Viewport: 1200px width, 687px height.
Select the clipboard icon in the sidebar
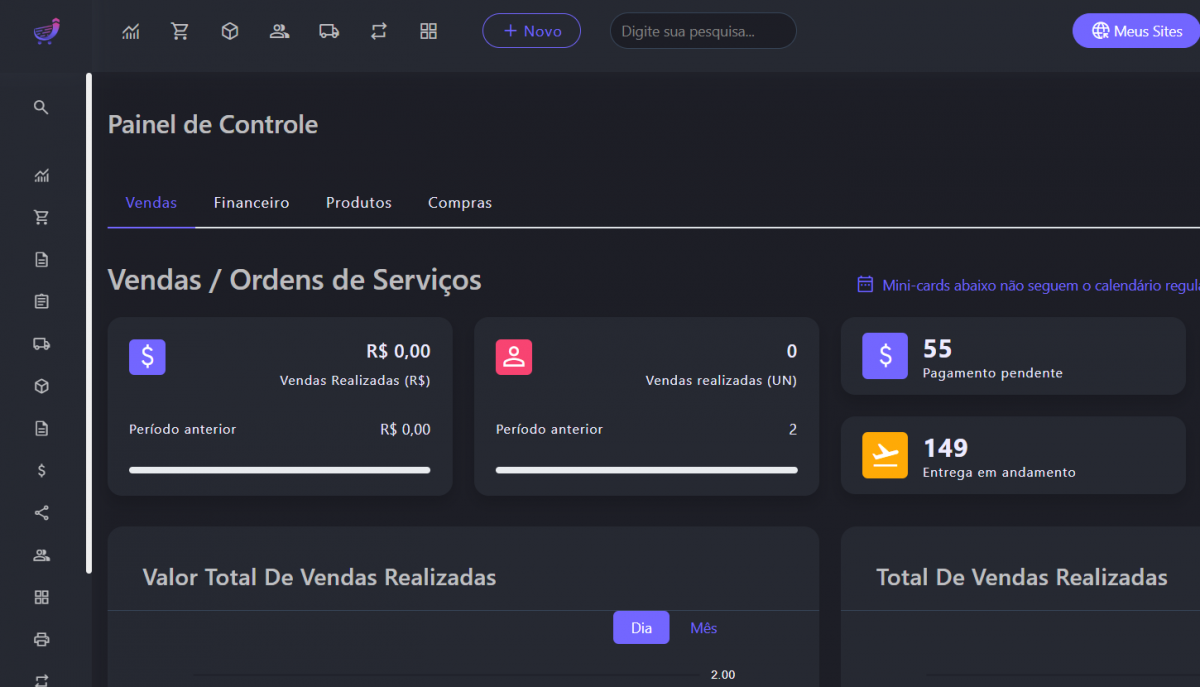(x=41, y=302)
